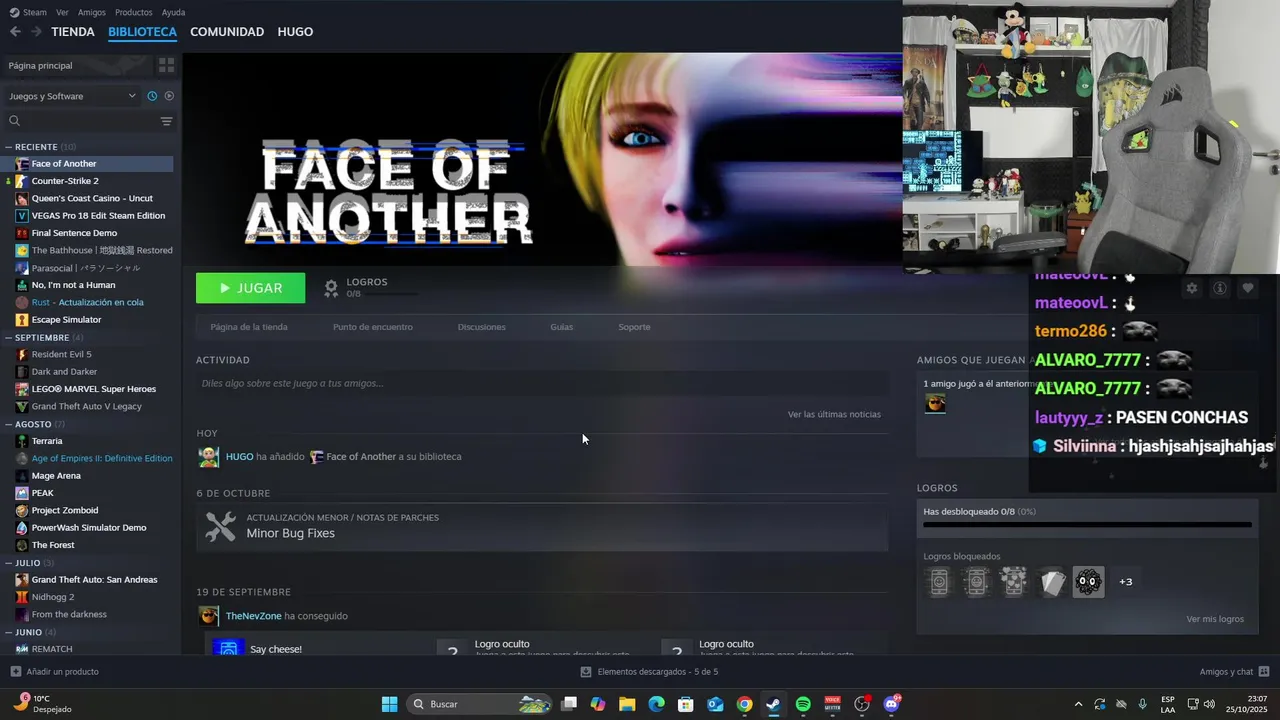This screenshot has height=720, width=1280.
Task: Open the Soporte link
Action: point(634,327)
